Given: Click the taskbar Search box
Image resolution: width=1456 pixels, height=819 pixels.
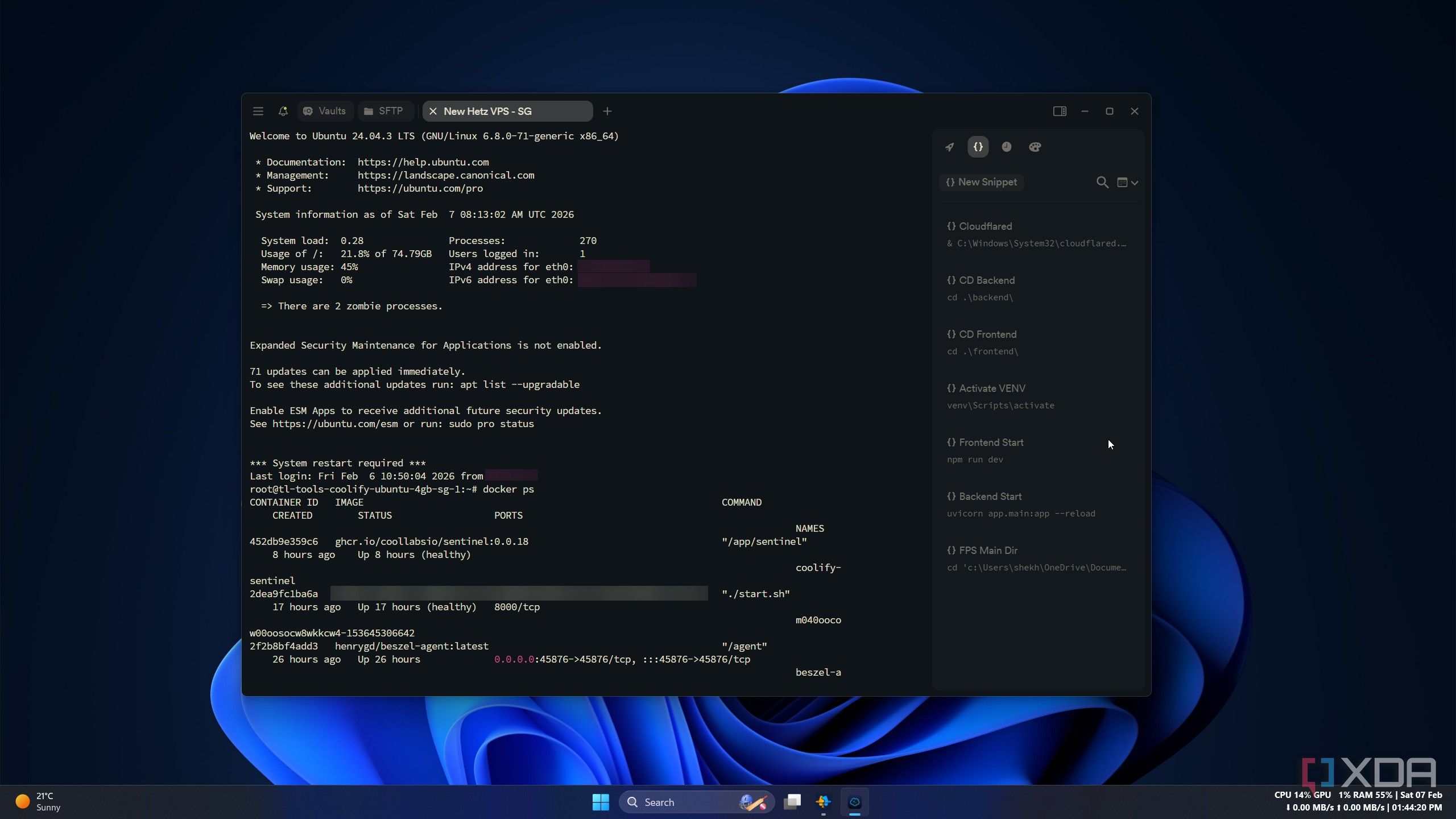Looking at the screenshot, I should 696,802.
